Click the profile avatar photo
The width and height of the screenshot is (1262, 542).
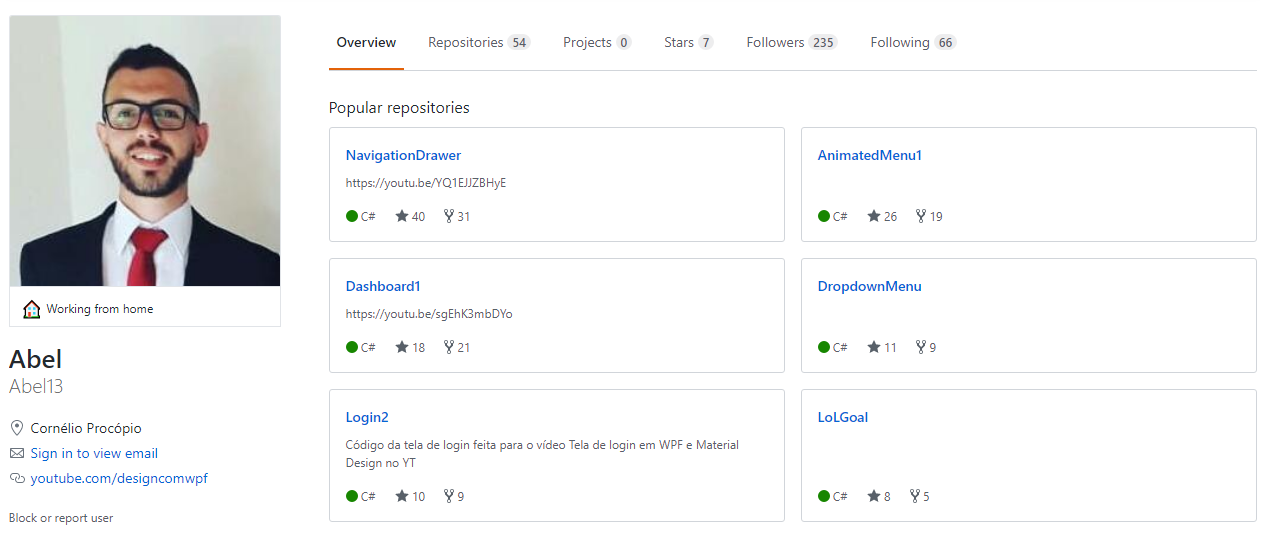145,150
